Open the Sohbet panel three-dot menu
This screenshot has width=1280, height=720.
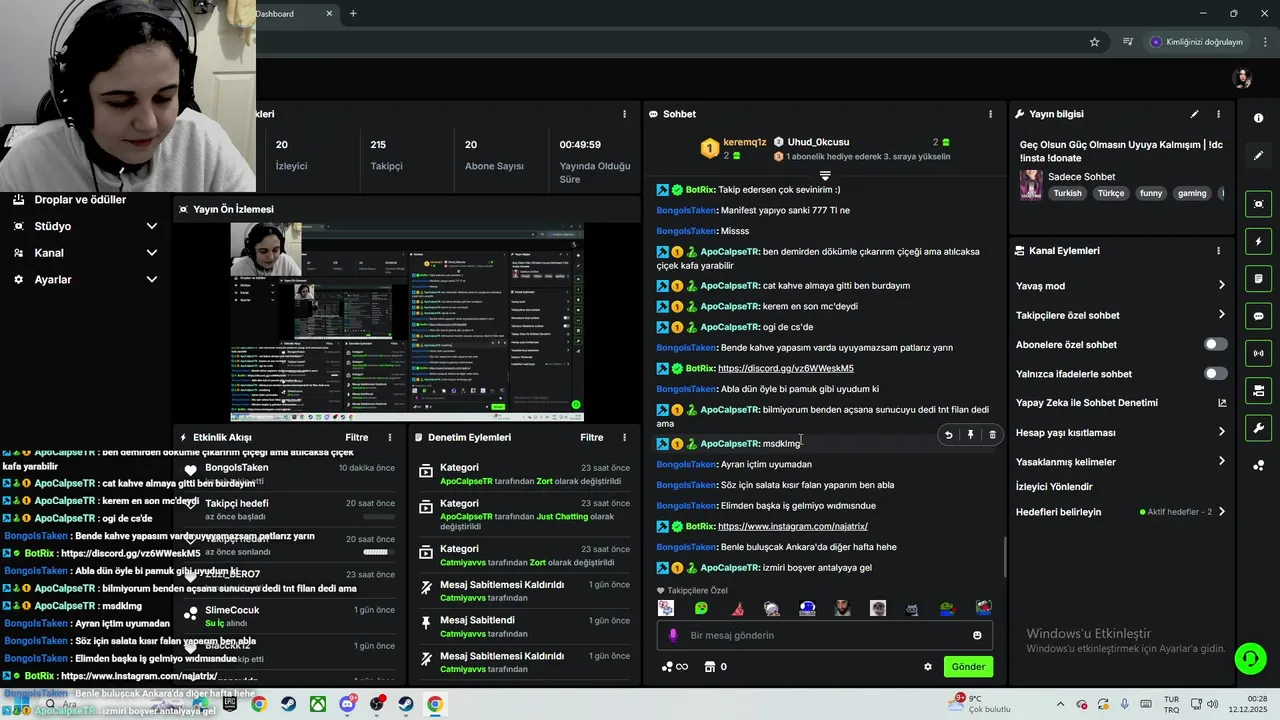tap(990, 114)
